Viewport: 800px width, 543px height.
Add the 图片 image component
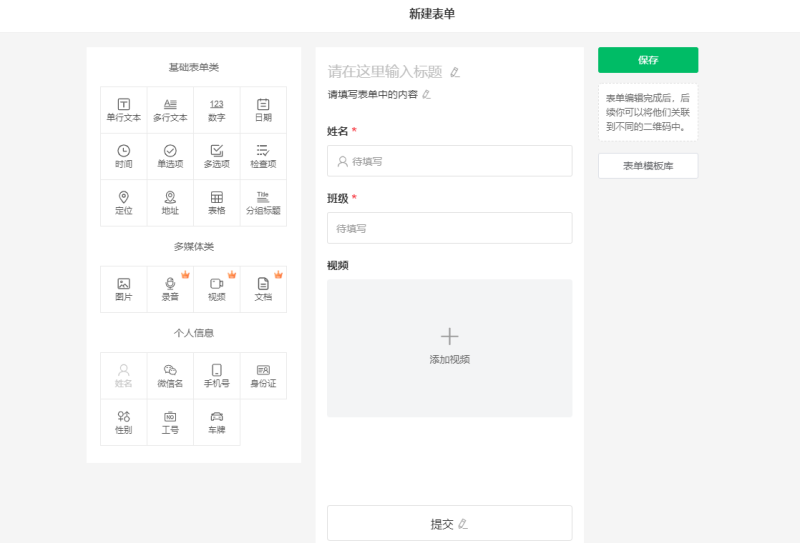123,289
